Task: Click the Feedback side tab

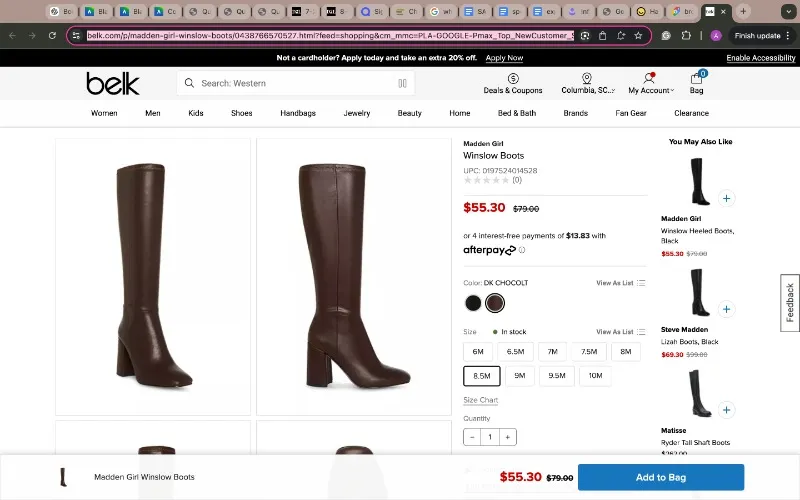Action: coord(790,303)
